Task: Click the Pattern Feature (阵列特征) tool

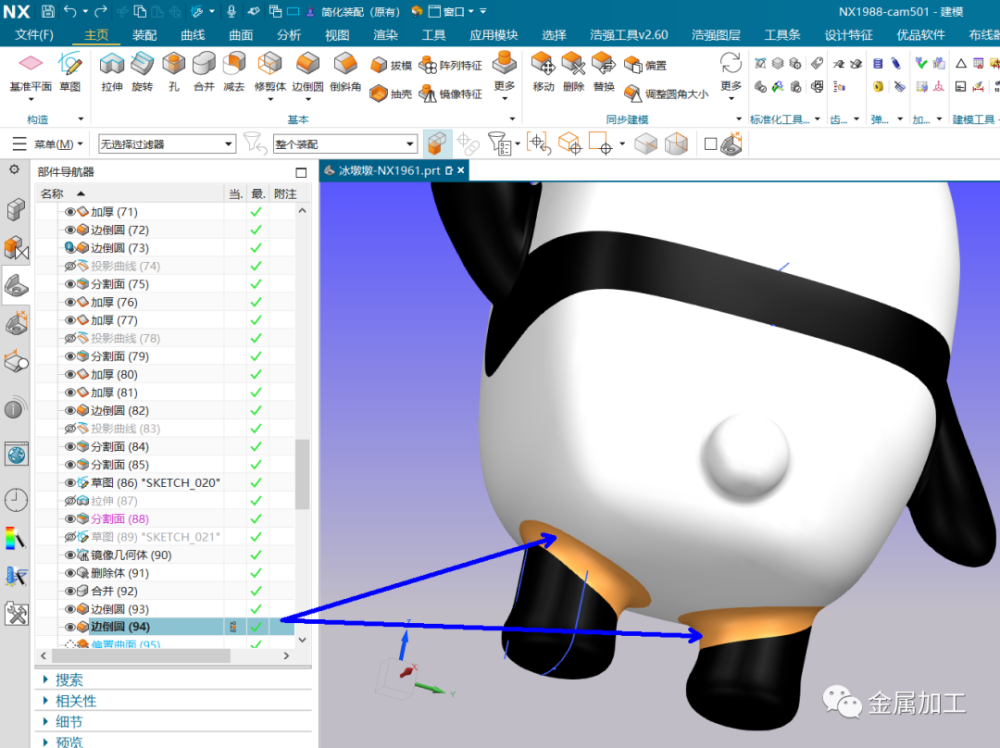Action: 450,65
